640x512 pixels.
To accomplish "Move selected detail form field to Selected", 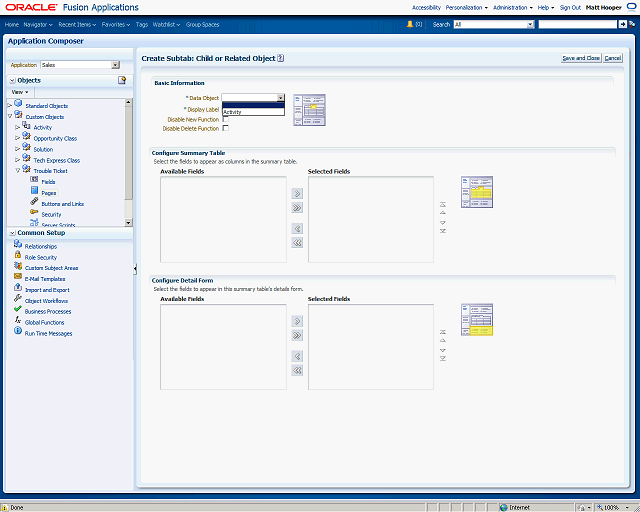I will click(297, 321).
